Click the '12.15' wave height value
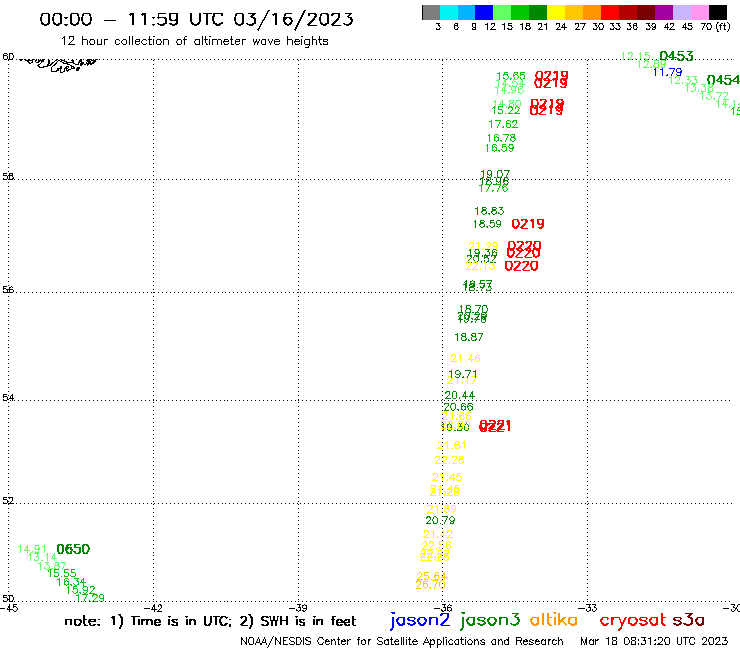The height and width of the screenshot is (650, 740). 636,56
